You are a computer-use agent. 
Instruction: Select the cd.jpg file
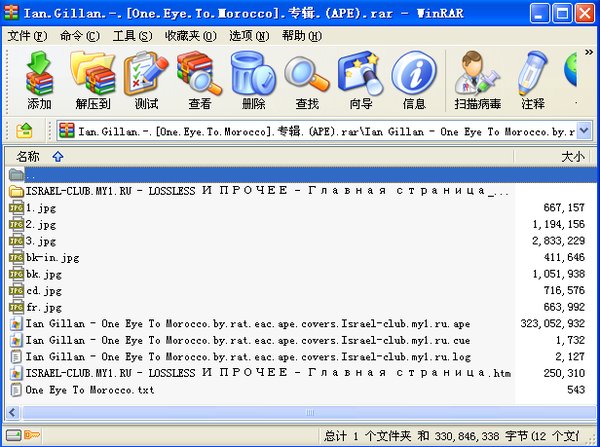pyautogui.click(x=301, y=290)
